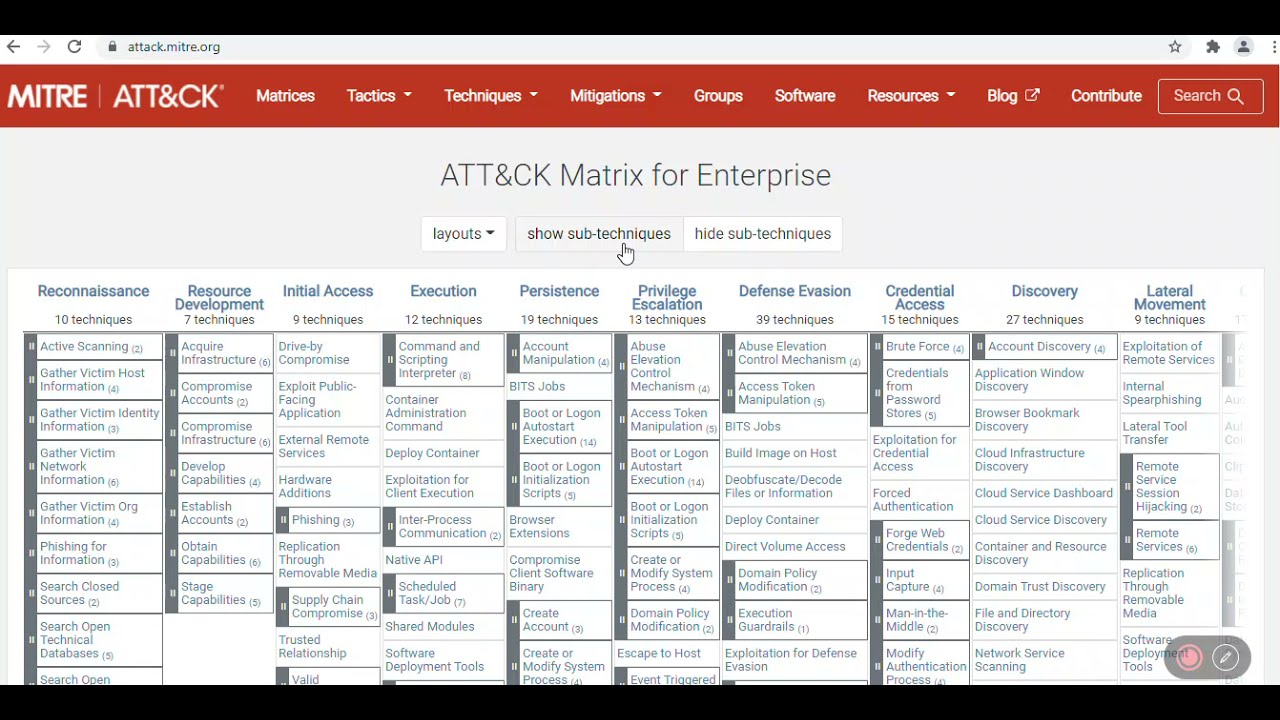Open the Privilege Escalation tactic heading

pos(667,298)
